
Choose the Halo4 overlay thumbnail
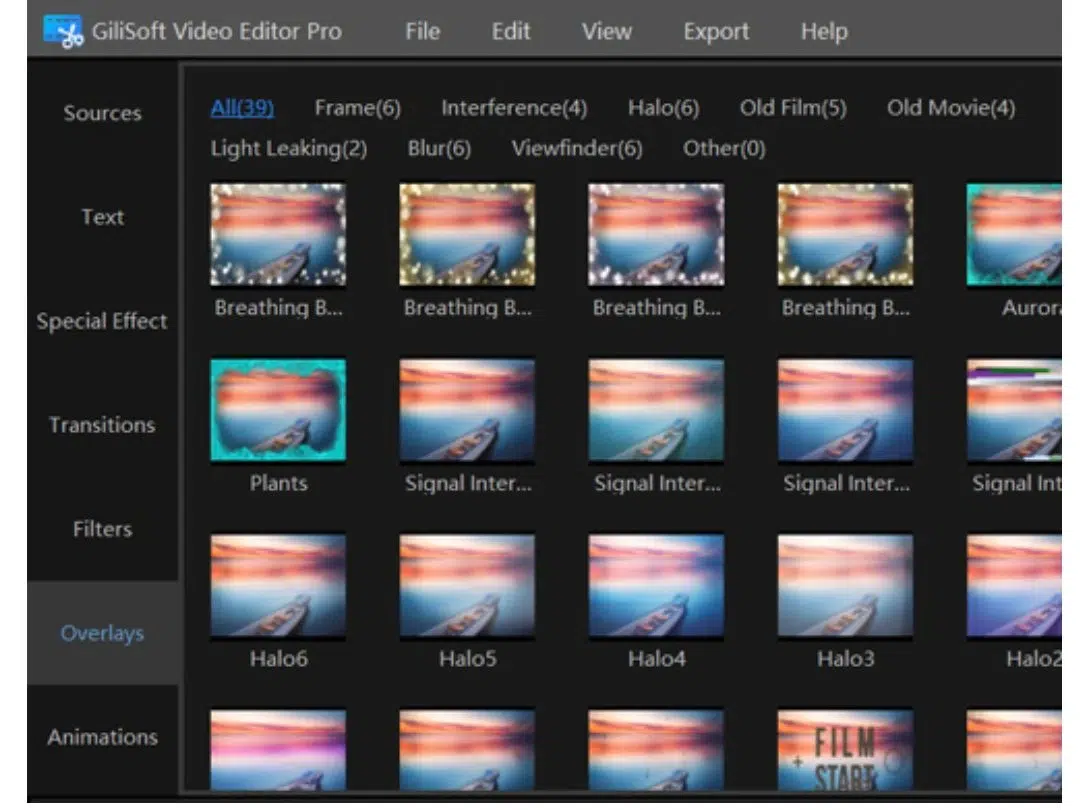tap(656, 585)
